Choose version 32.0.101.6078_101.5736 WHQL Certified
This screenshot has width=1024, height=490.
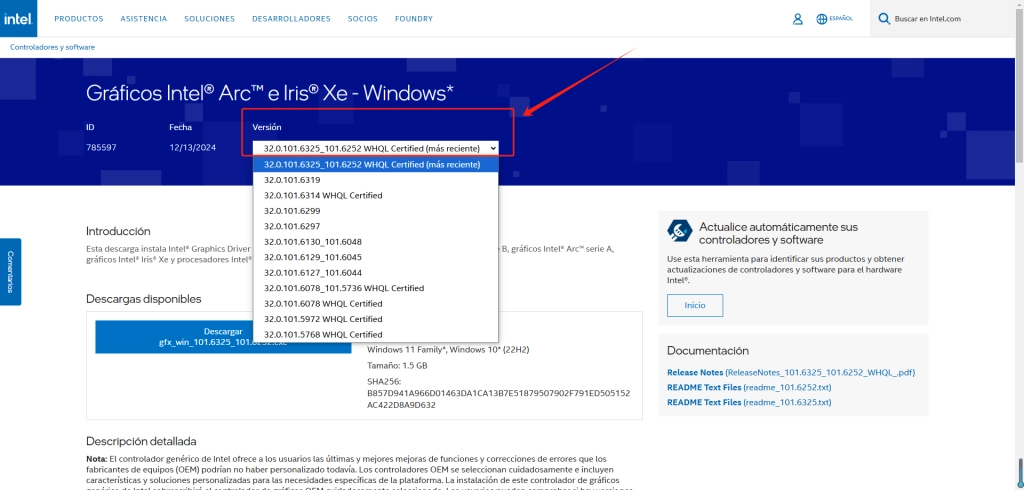[376, 288]
